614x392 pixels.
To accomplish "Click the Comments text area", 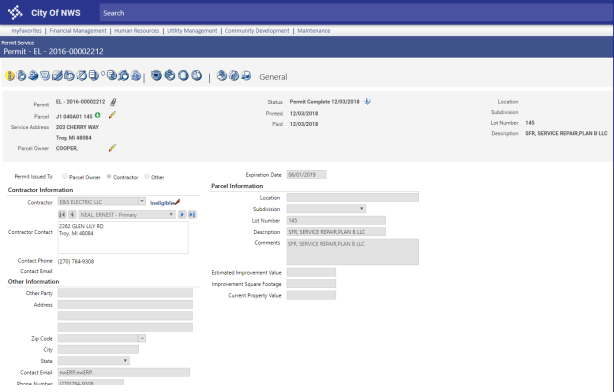I will click(352, 252).
